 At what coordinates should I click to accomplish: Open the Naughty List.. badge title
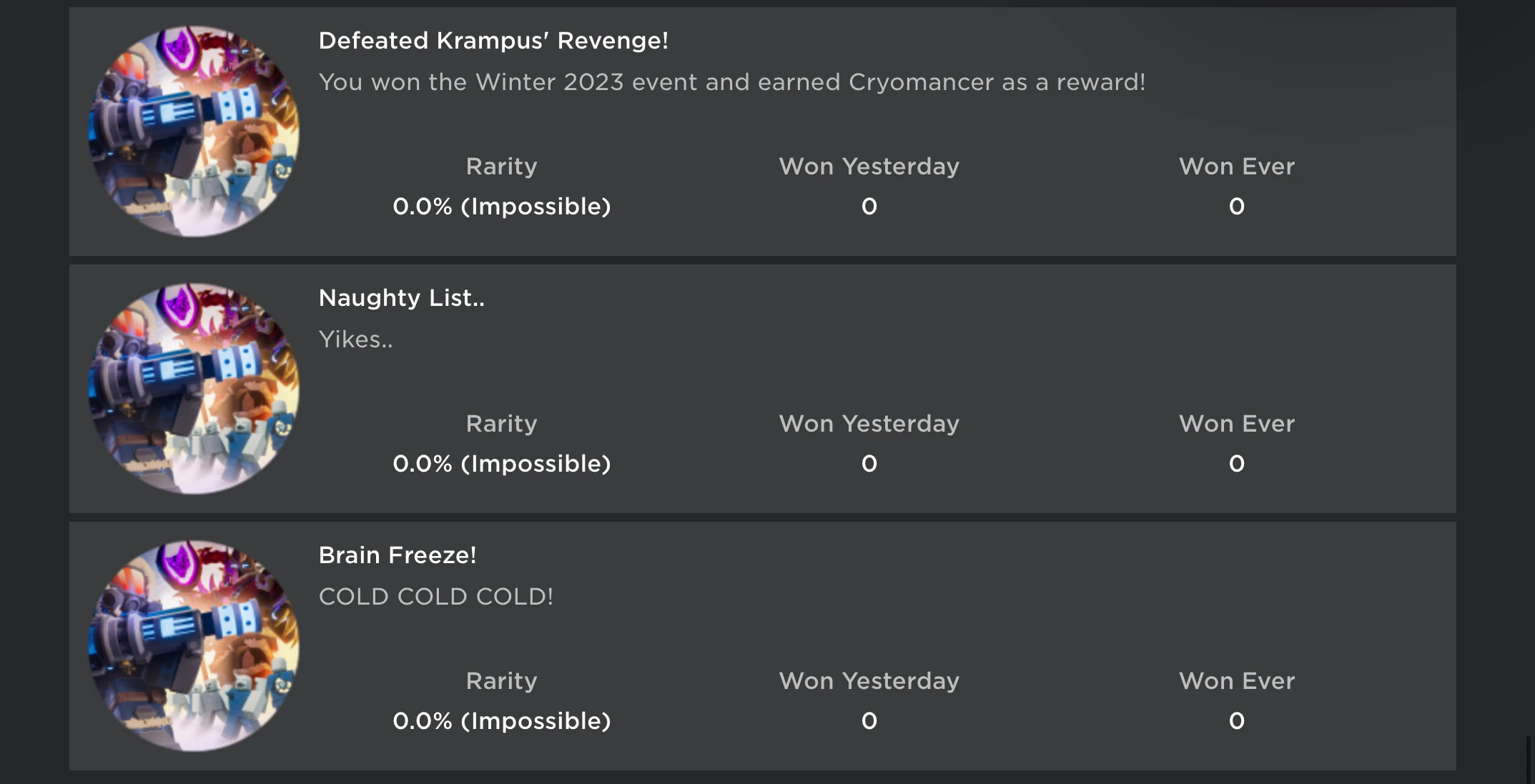pyautogui.click(x=401, y=298)
